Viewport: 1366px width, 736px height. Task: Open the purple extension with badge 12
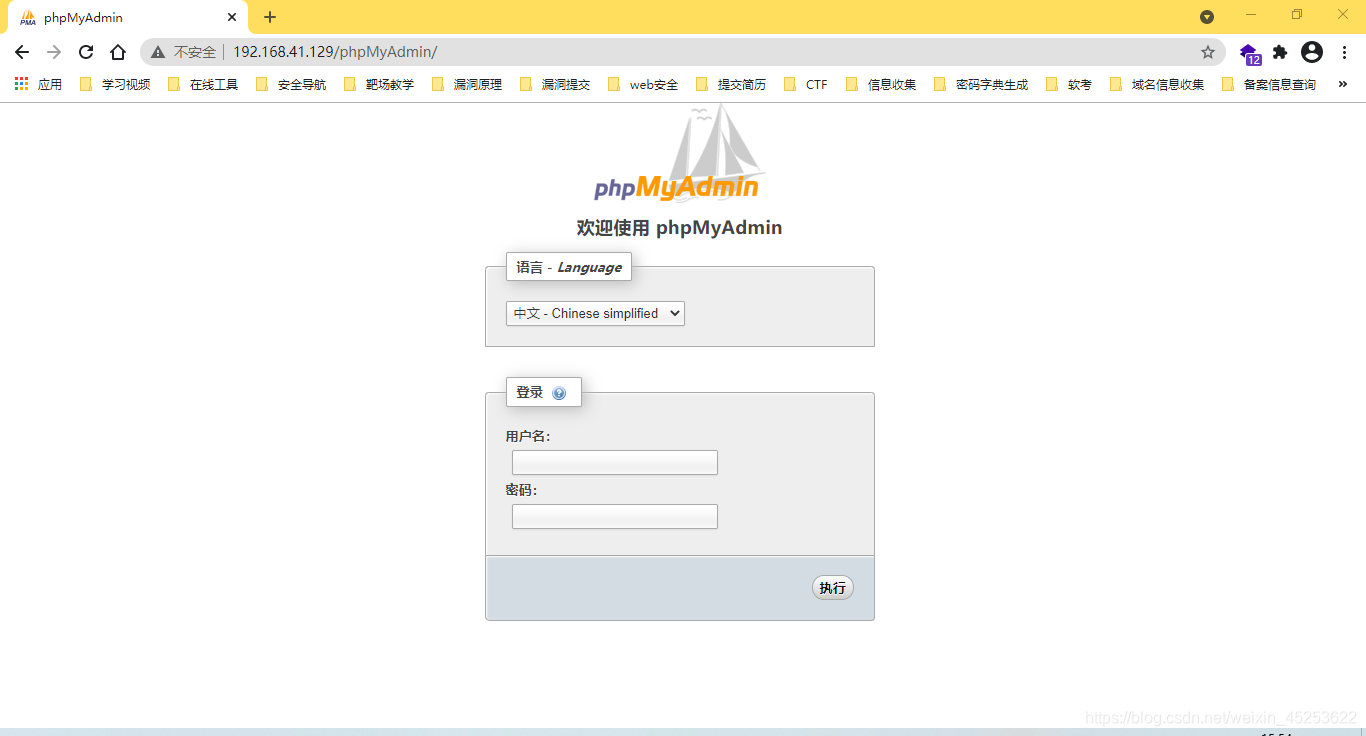point(1250,53)
